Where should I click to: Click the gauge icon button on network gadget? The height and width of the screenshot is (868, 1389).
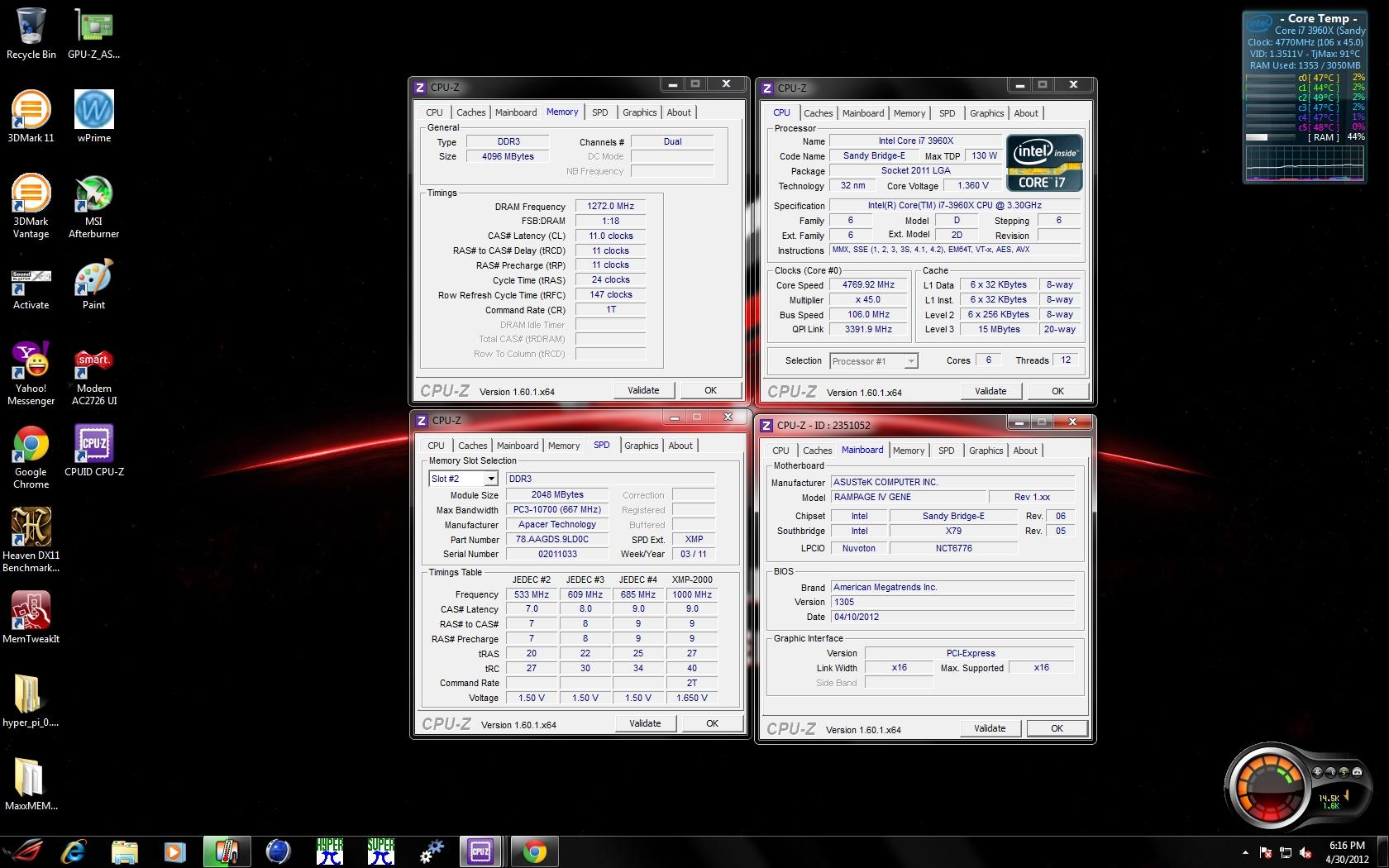click(1357, 772)
